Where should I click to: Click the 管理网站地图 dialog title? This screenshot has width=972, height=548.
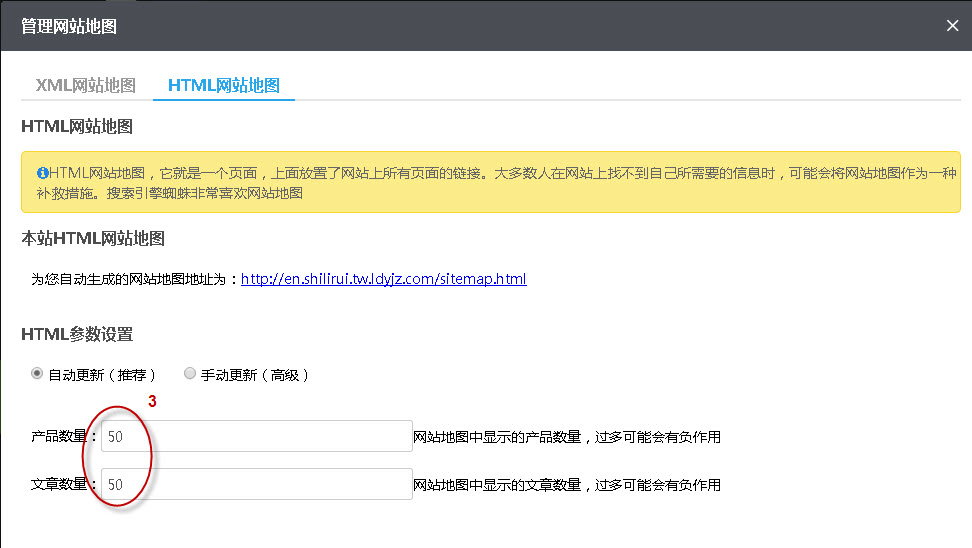point(69,26)
